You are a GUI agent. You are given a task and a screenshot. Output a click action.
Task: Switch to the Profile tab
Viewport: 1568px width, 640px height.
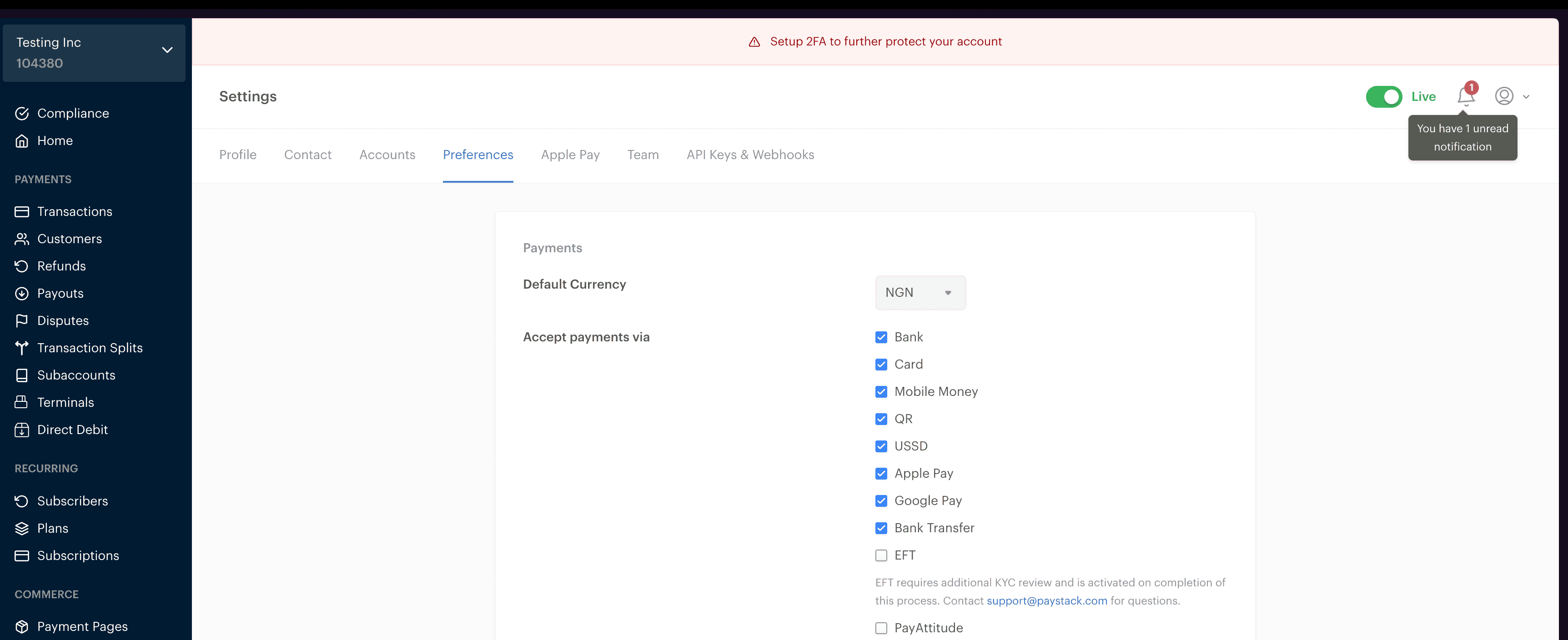click(x=237, y=155)
